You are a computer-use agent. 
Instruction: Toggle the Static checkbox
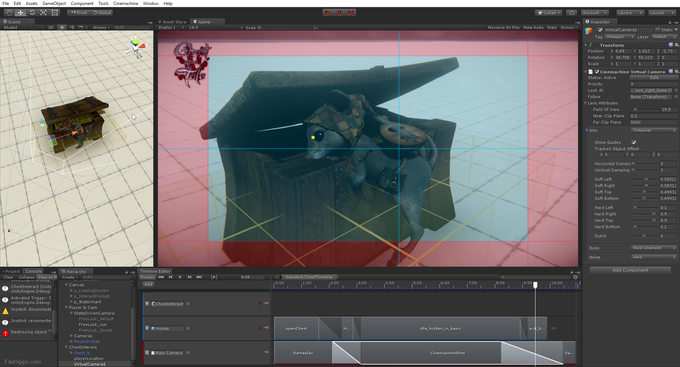(657, 30)
